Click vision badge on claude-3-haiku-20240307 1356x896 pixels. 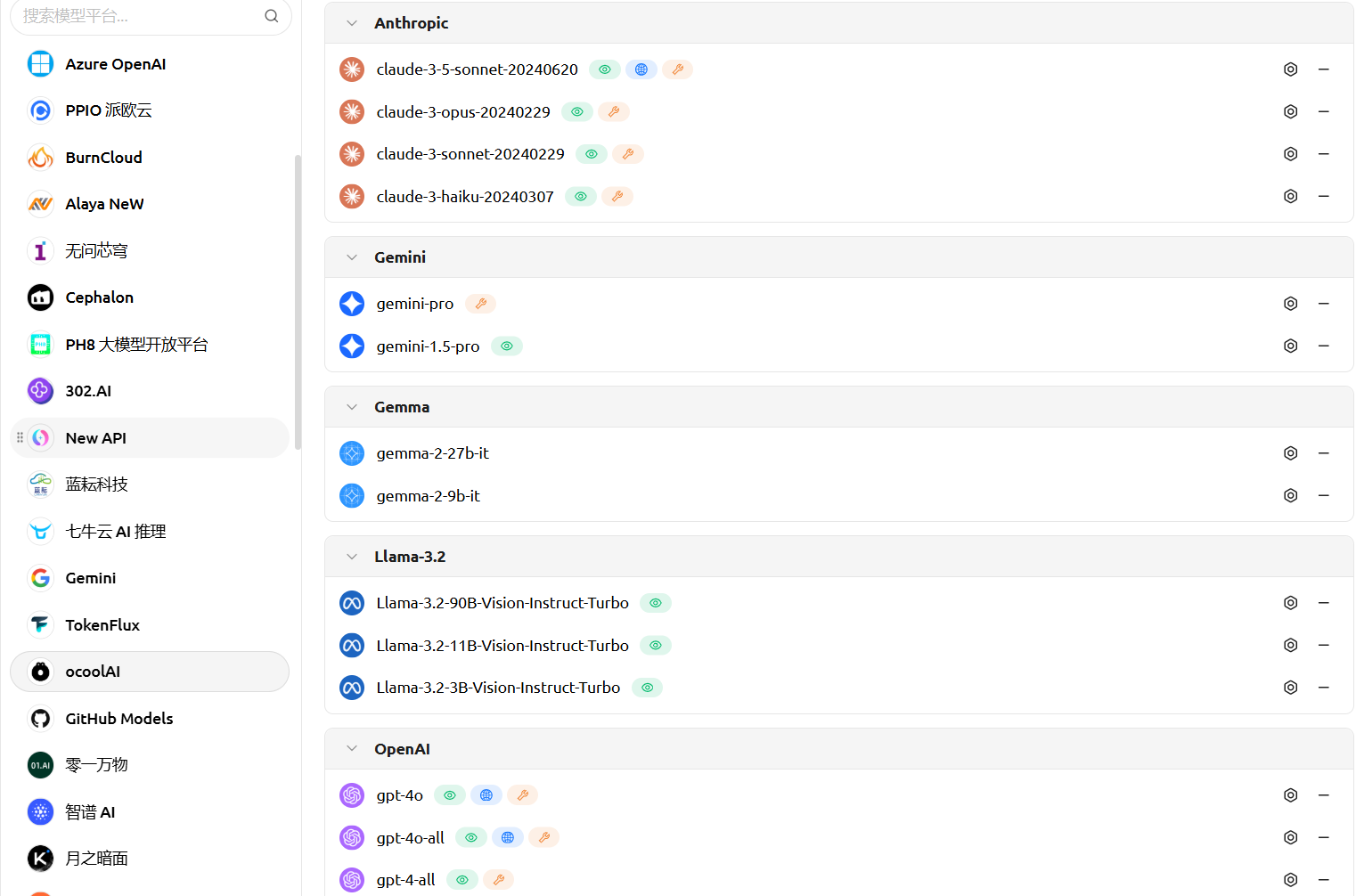(581, 196)
